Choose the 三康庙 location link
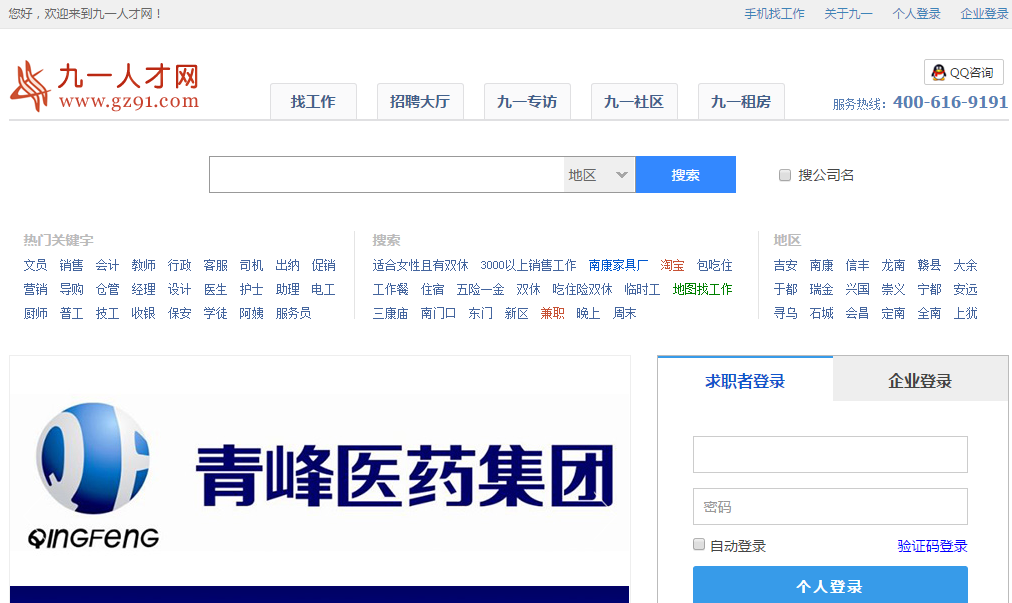Viewport: 1012px width, 603px height. pyautogui.click(x=390, y=313)
